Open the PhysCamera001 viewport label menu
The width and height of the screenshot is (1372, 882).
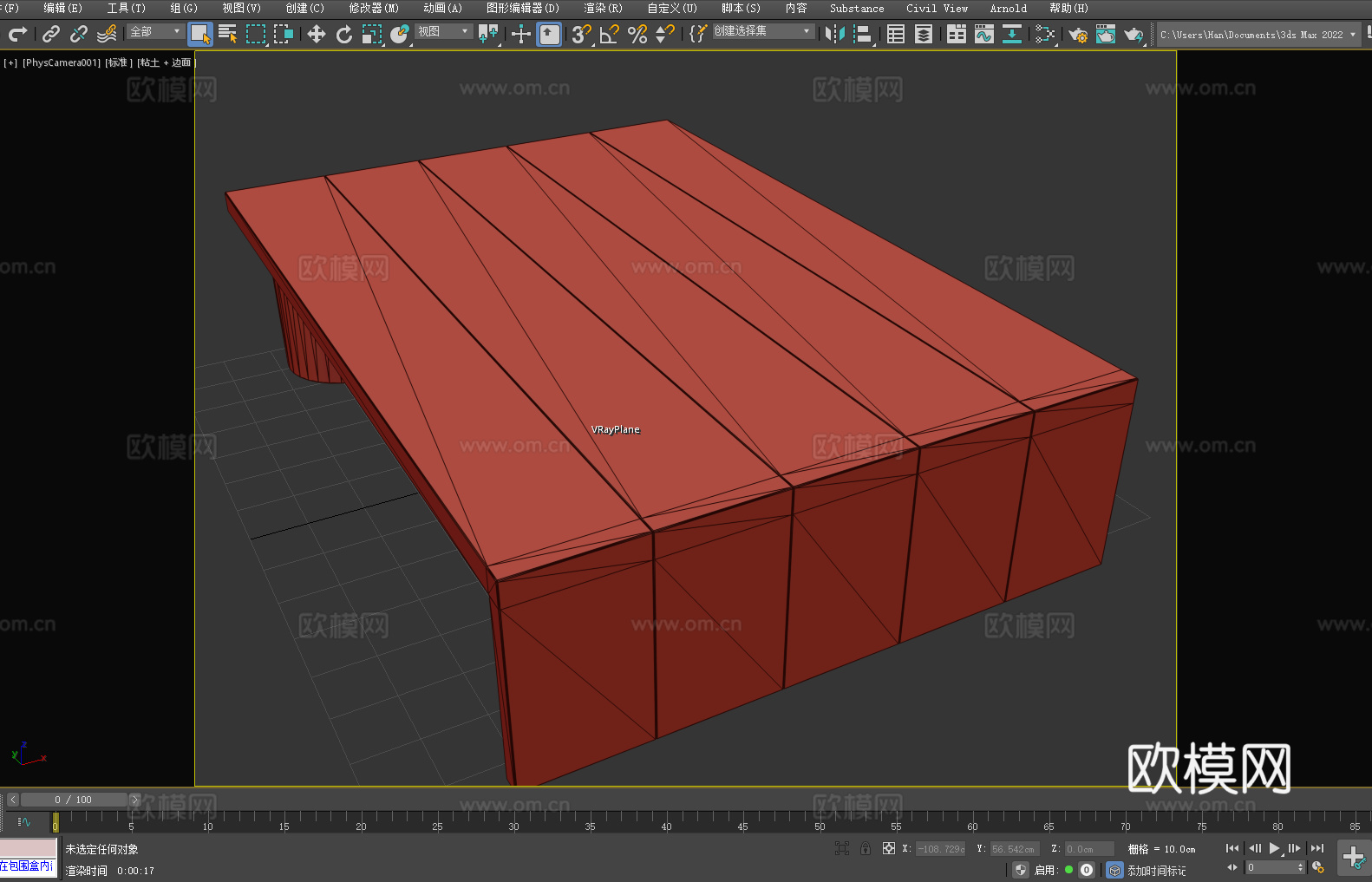(x=62, y=62)
